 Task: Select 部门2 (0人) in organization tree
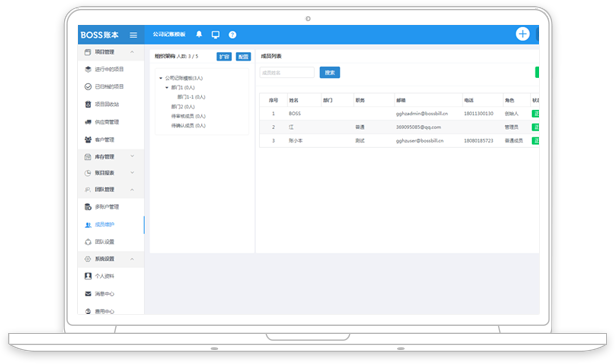coord(183,107)
